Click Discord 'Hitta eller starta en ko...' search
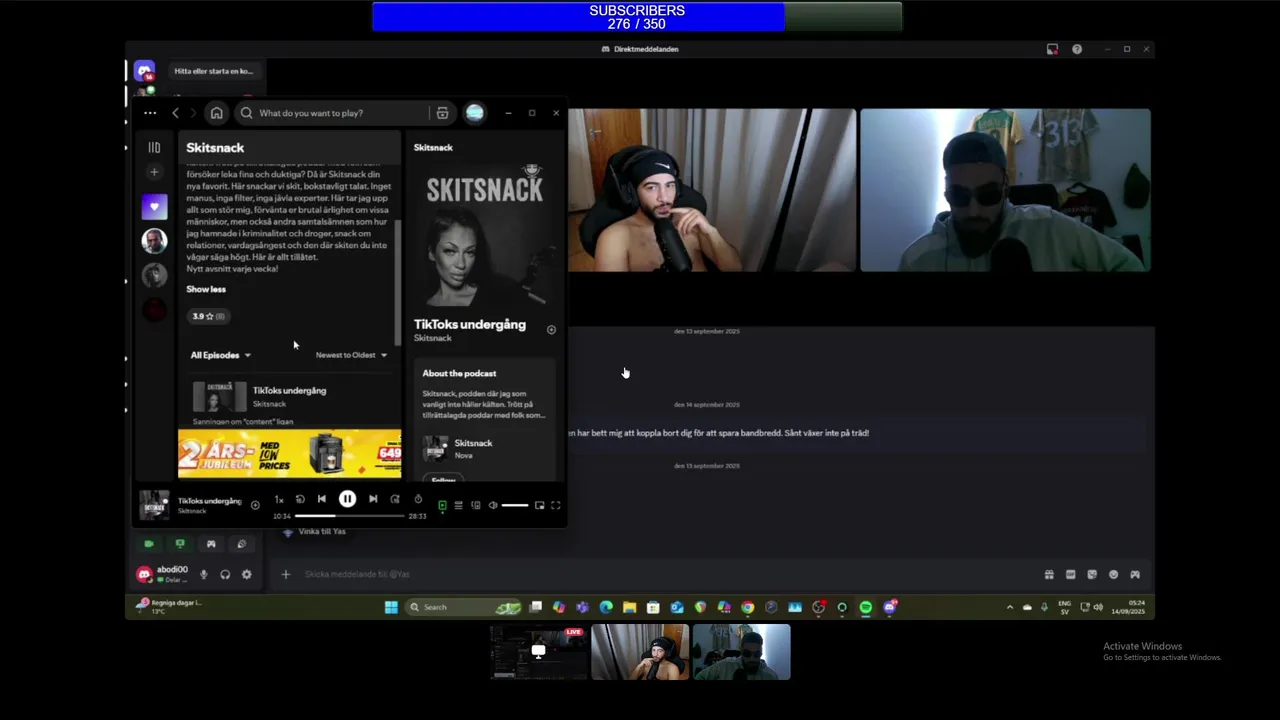Image resolution: width=1280 pixels, height=720 pixels. coord(214,71)
